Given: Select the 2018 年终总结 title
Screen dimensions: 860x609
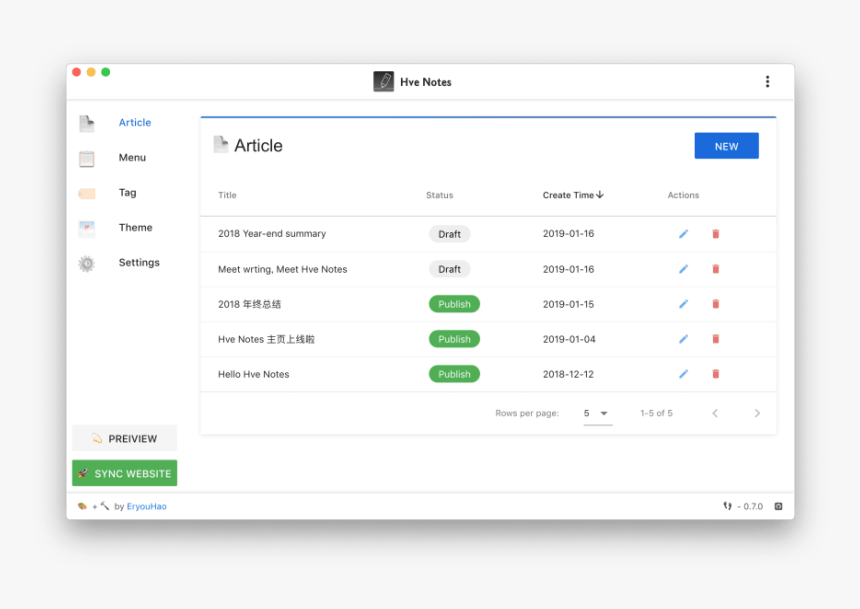Looking at the screenshot, I should tap(250, 304).
